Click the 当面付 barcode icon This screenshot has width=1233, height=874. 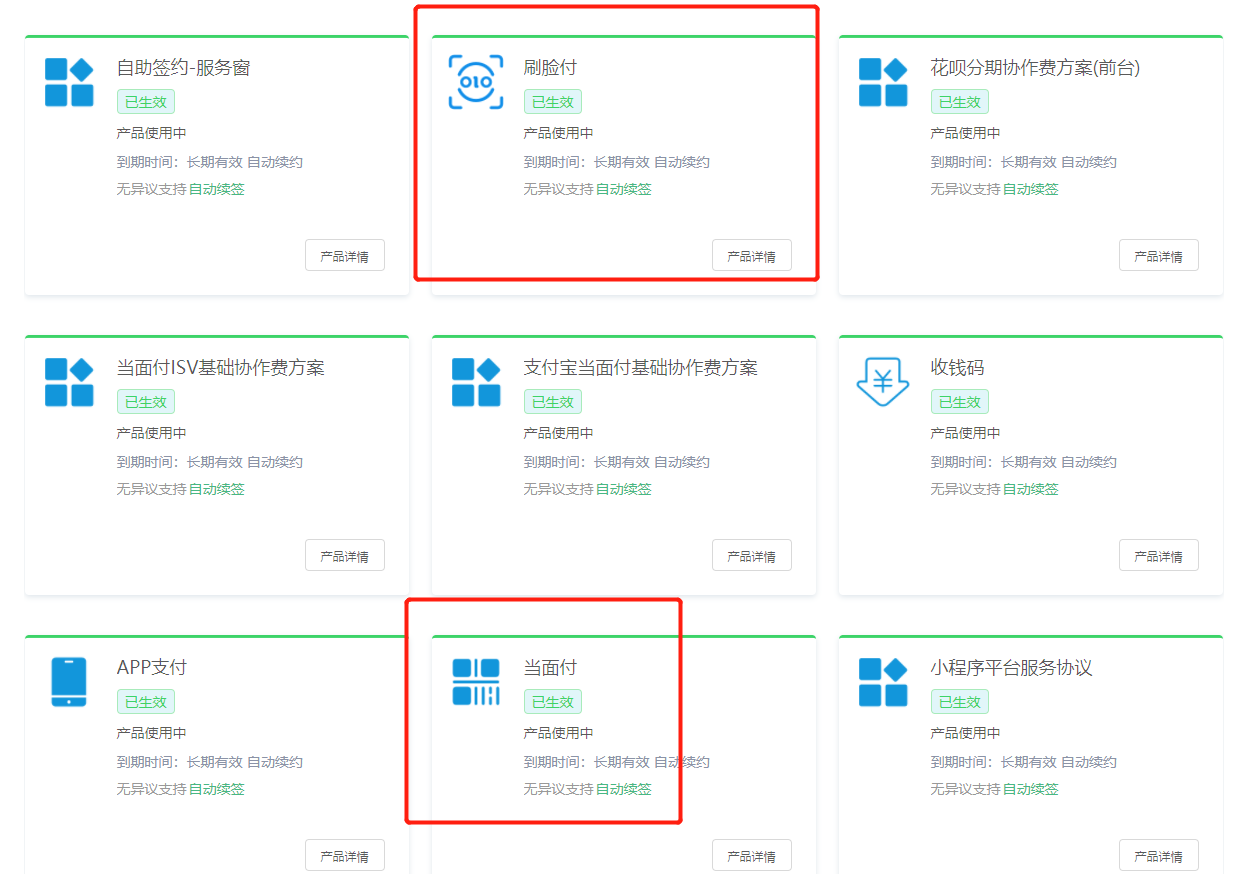pyautogui.click(x=476, y=682)
